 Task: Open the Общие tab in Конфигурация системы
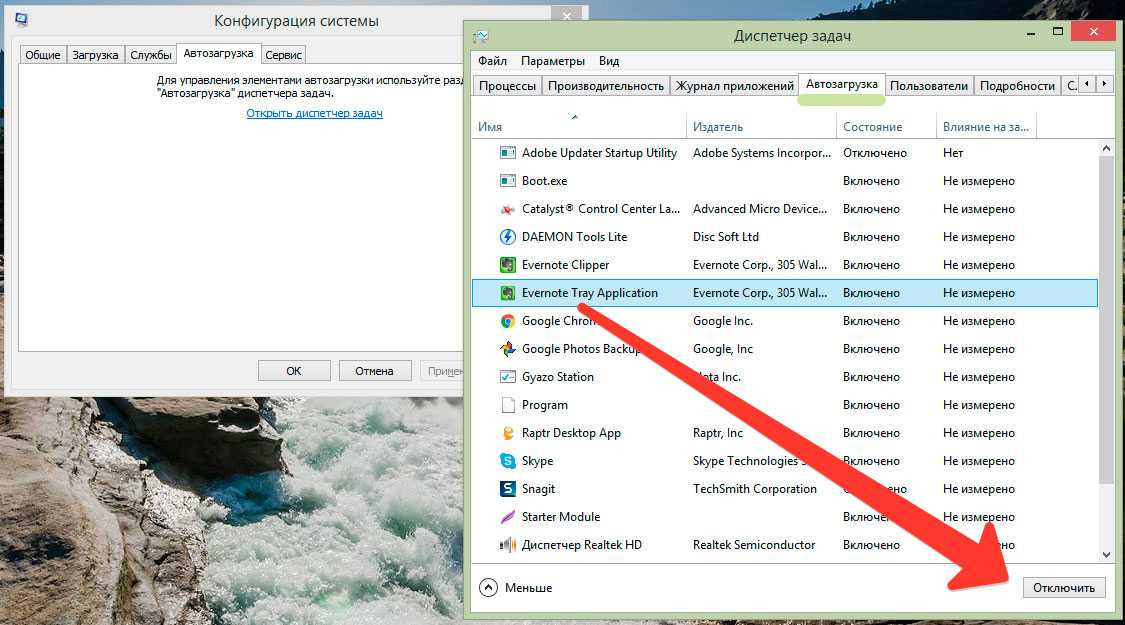[43, 55]
